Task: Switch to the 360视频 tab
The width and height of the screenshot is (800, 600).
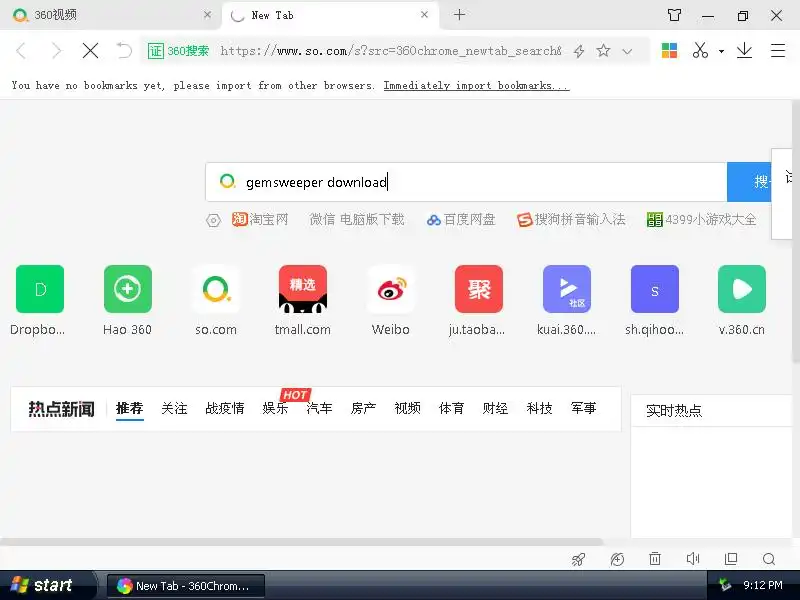Action: (x=110, y=15)
